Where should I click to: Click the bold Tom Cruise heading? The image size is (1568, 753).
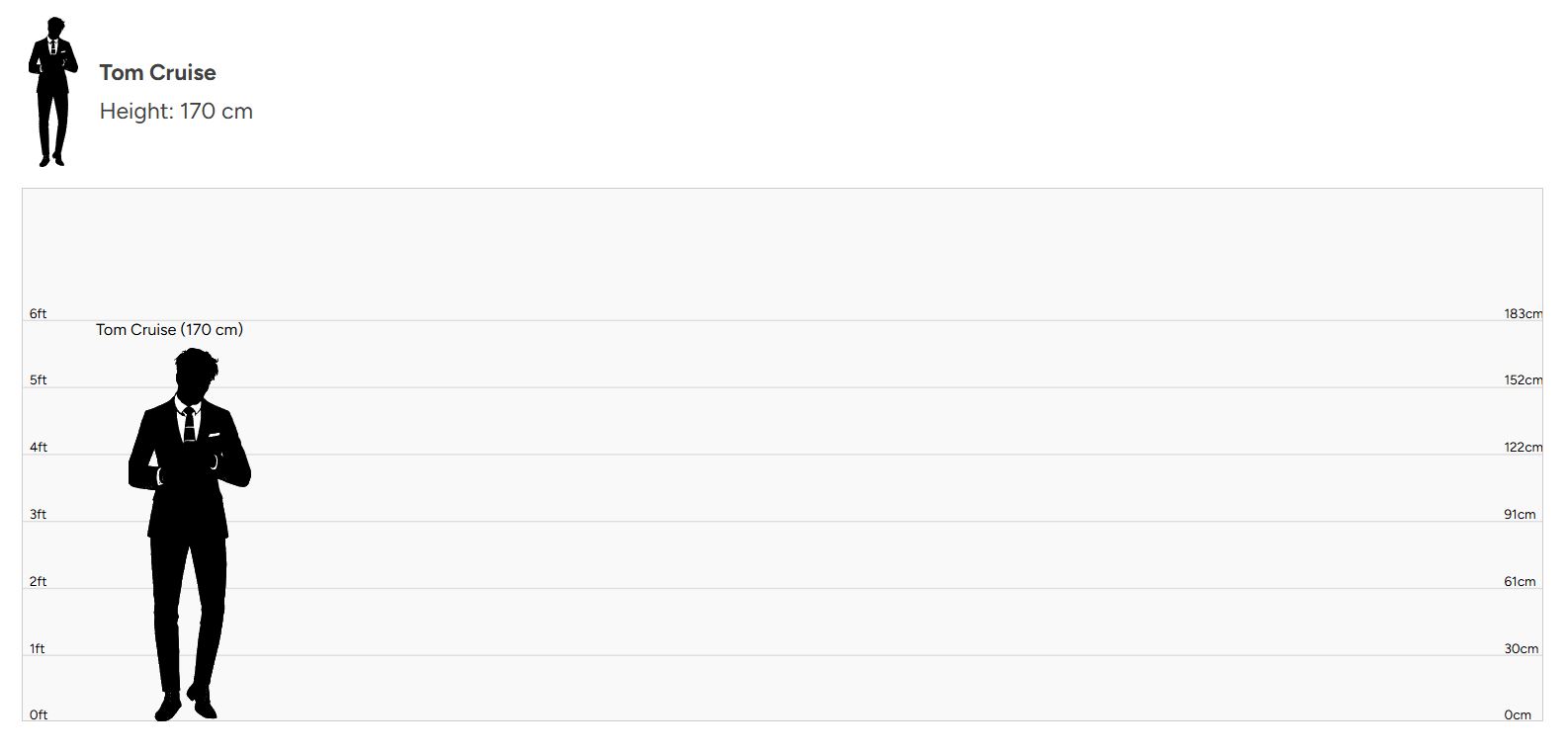pyautogui.click(x=157, y=72)
